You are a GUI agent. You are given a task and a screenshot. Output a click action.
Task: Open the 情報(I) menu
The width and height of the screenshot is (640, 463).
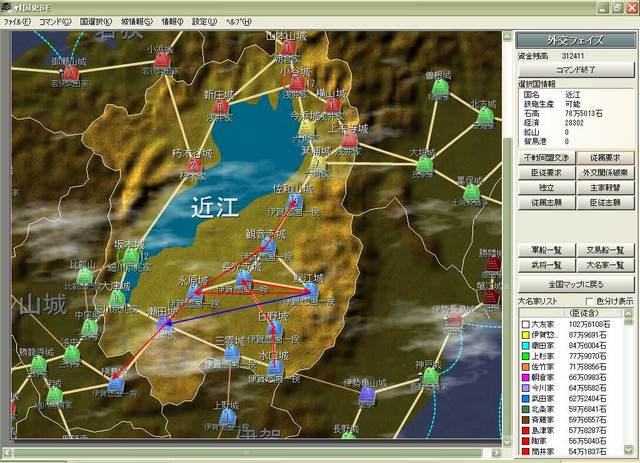pos(172,22)
